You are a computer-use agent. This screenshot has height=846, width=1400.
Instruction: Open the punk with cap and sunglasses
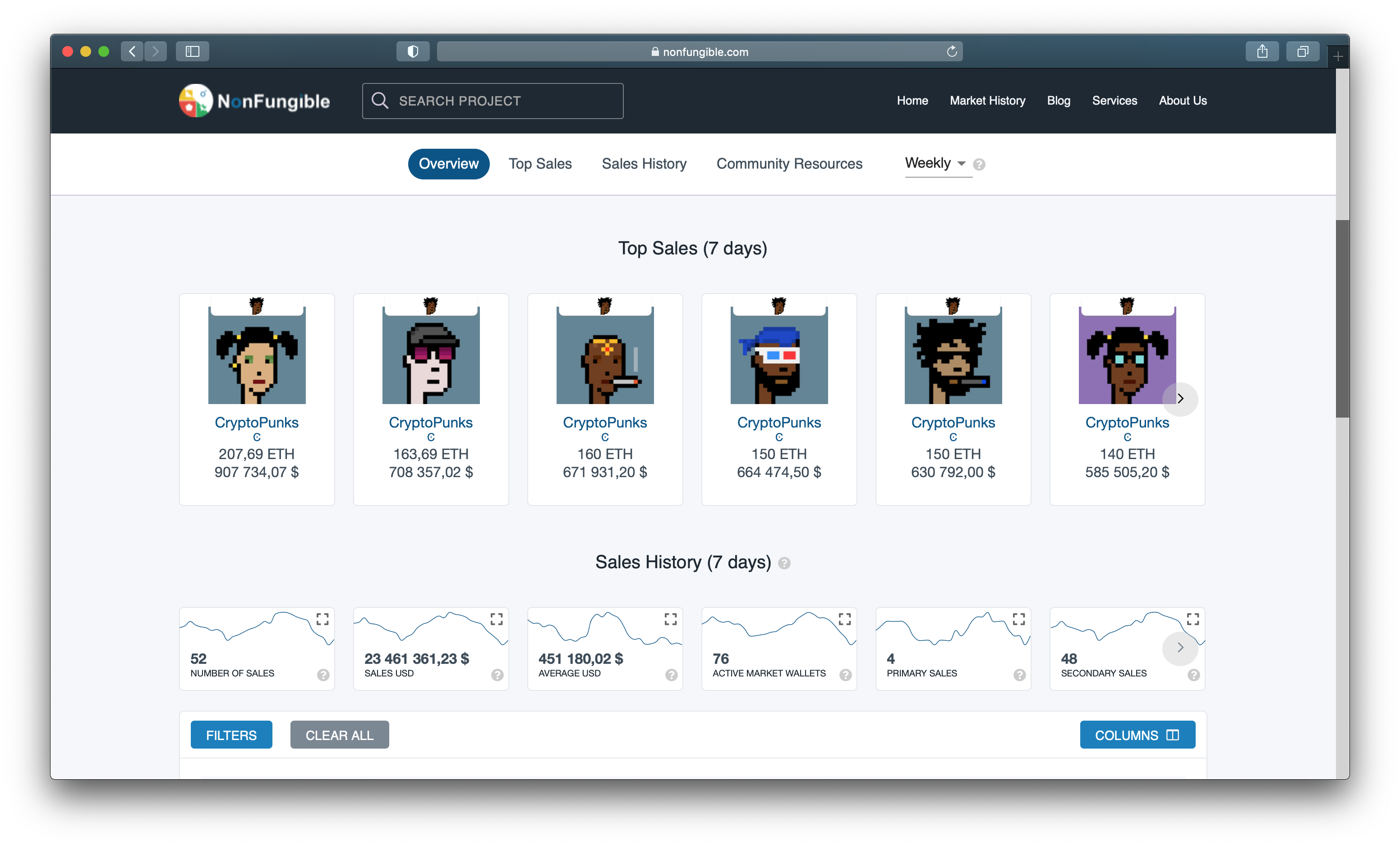pos(431,355)
